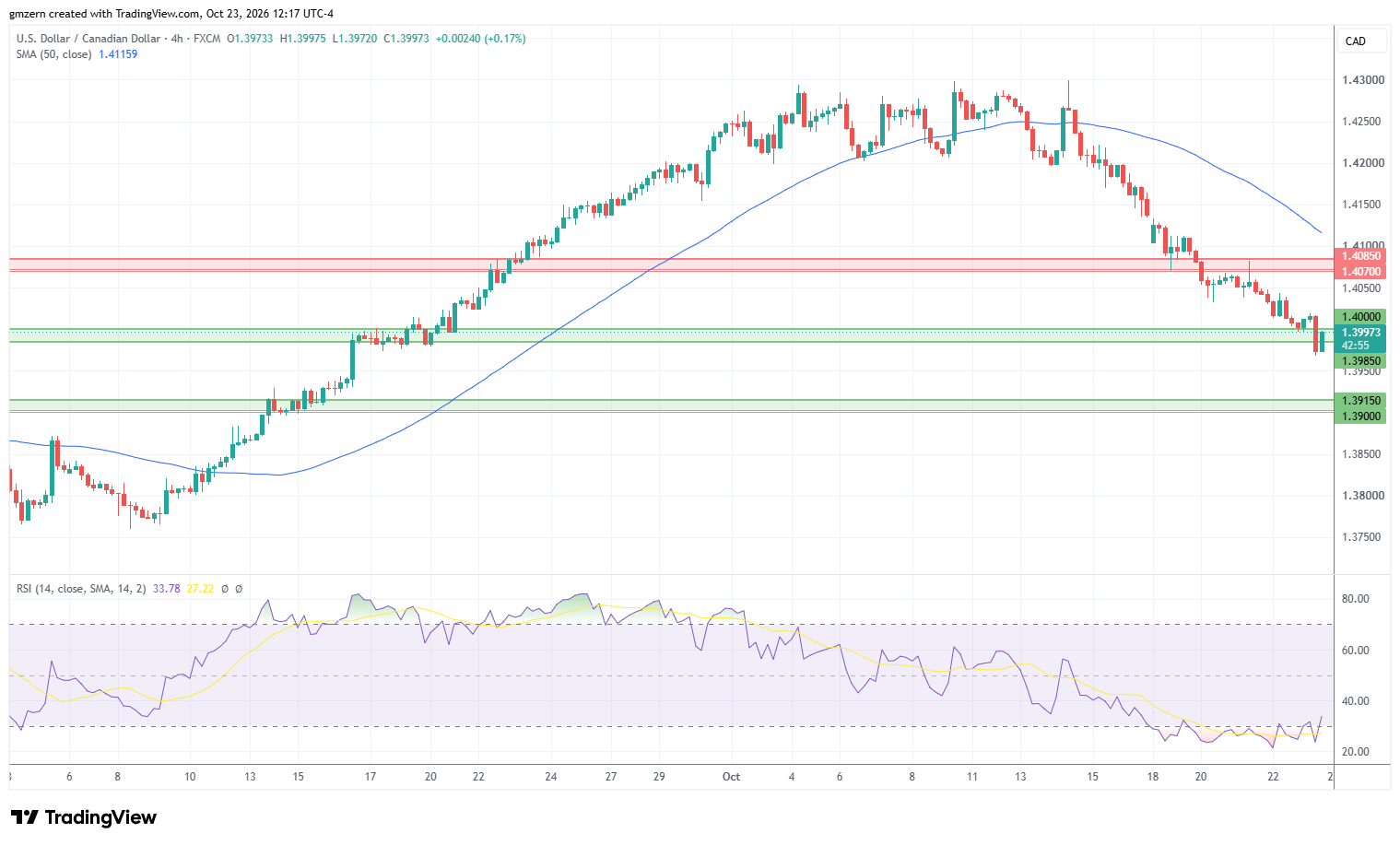The image size is (1400, 845).
Task: Click the 20.00 RSI axis label
Action: [1355, 752]
